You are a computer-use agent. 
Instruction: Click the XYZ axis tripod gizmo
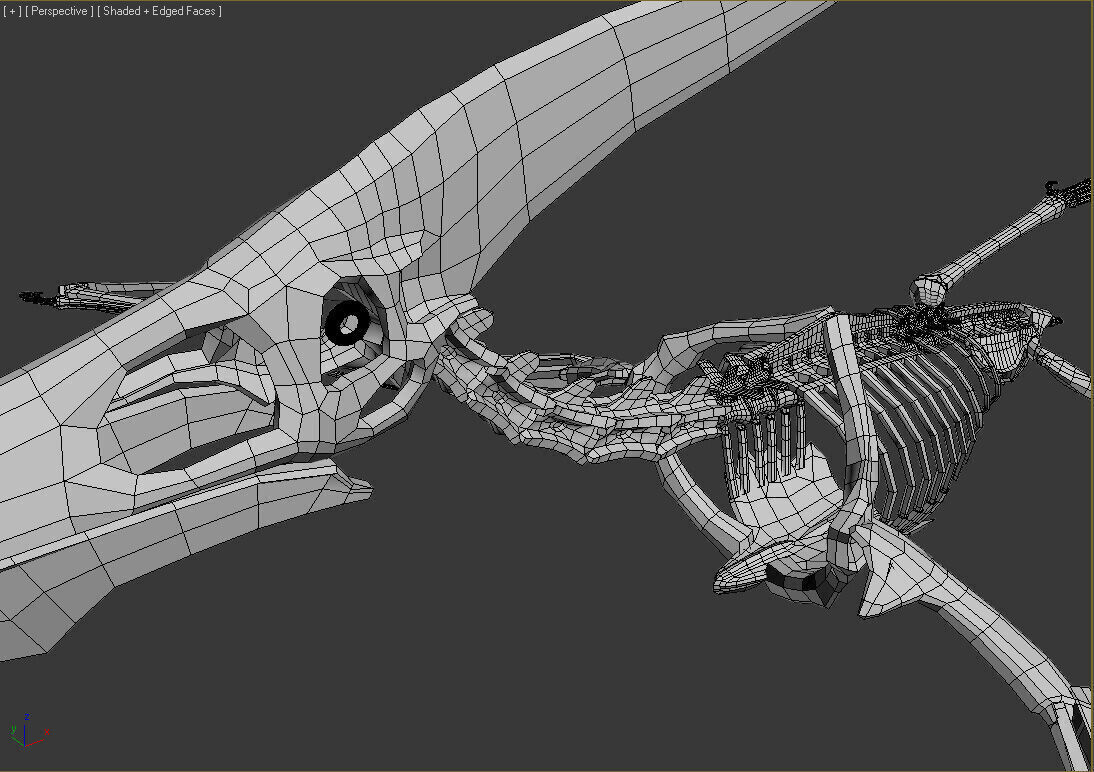coord(29,731)
